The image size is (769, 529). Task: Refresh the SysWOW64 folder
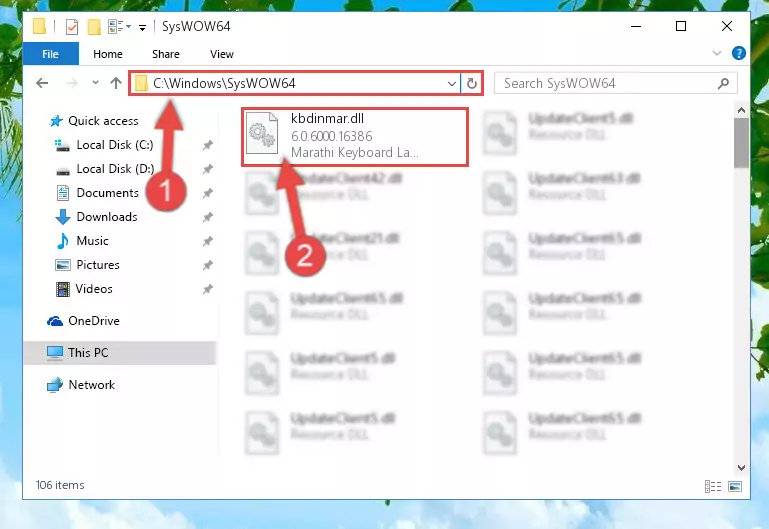tap(472, 83)
